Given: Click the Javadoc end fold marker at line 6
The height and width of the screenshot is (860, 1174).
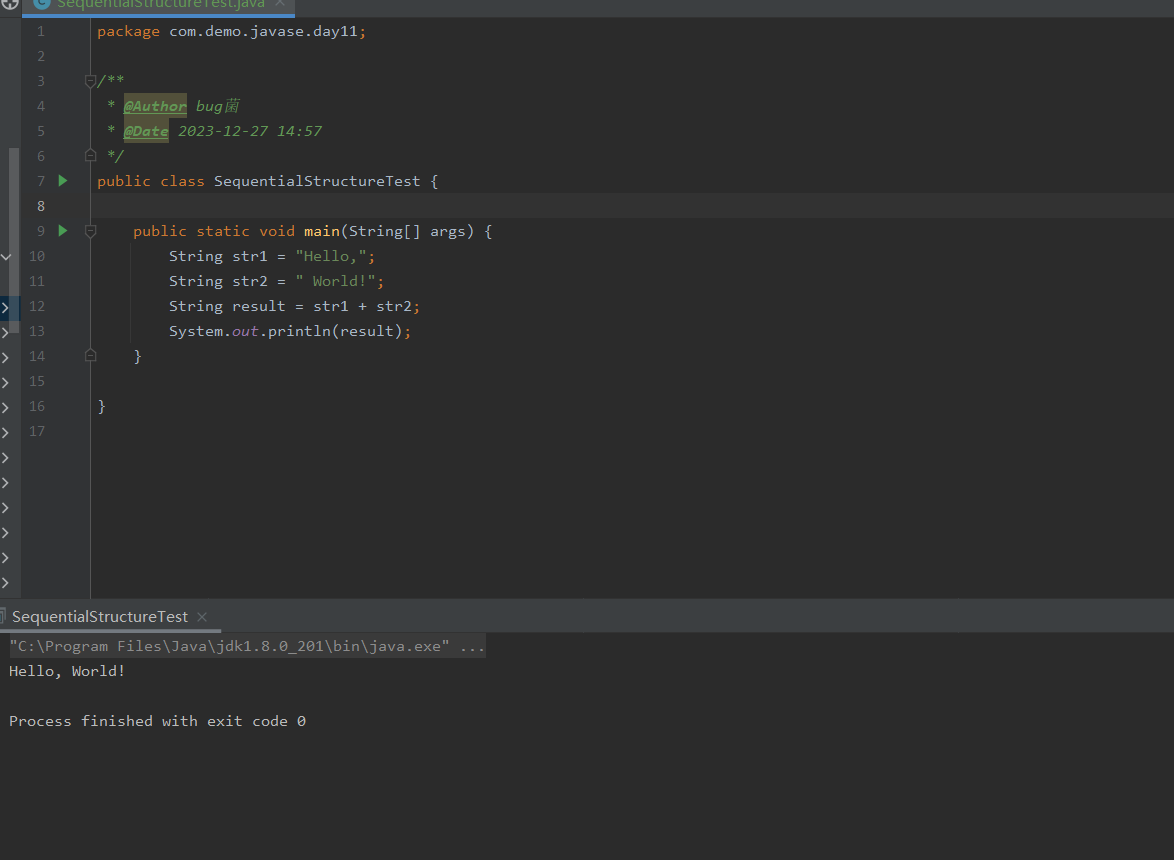Looking at the screenshot, I should (91, 156).
